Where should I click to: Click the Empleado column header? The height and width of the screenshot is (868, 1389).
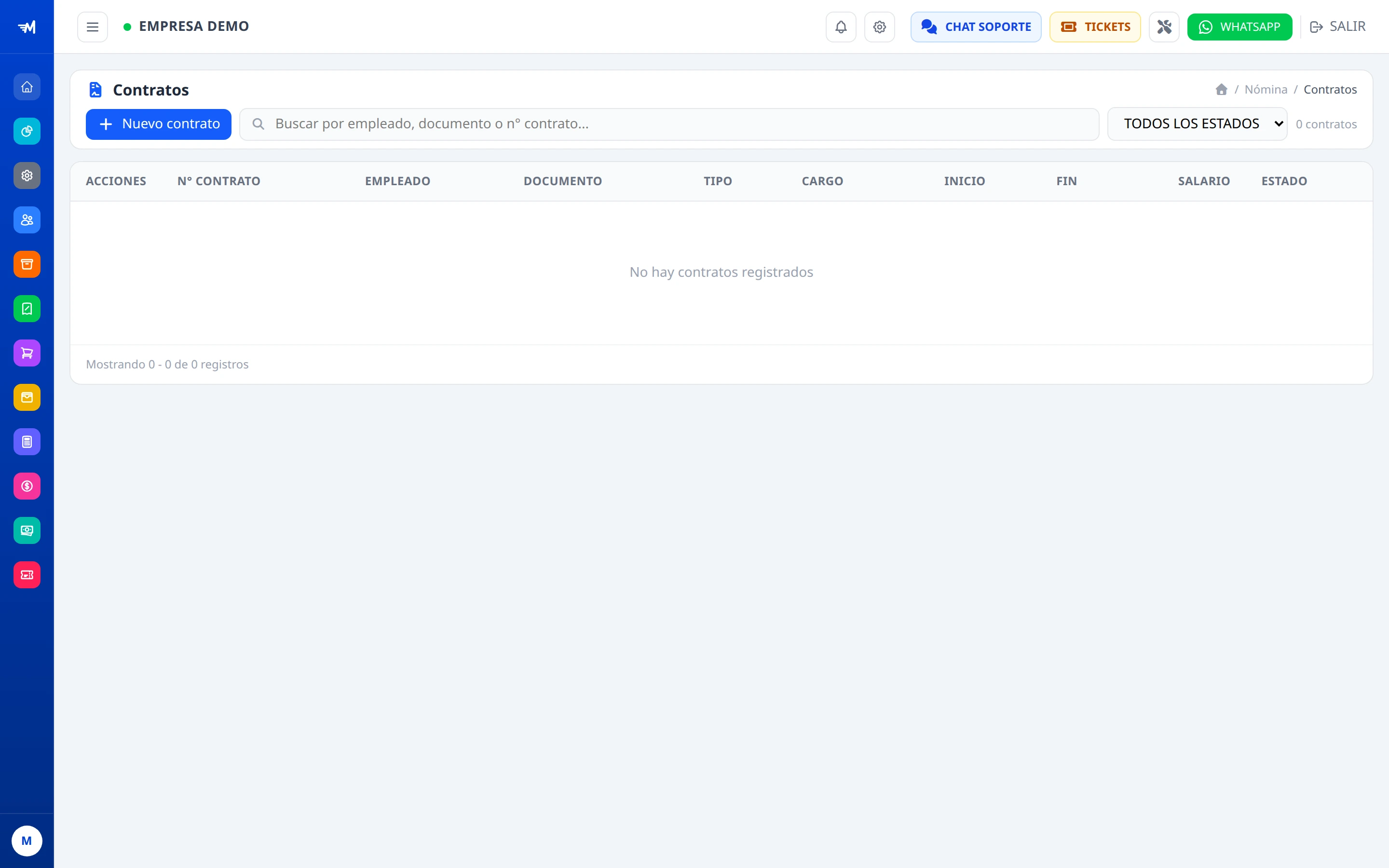tap(397, 181)
